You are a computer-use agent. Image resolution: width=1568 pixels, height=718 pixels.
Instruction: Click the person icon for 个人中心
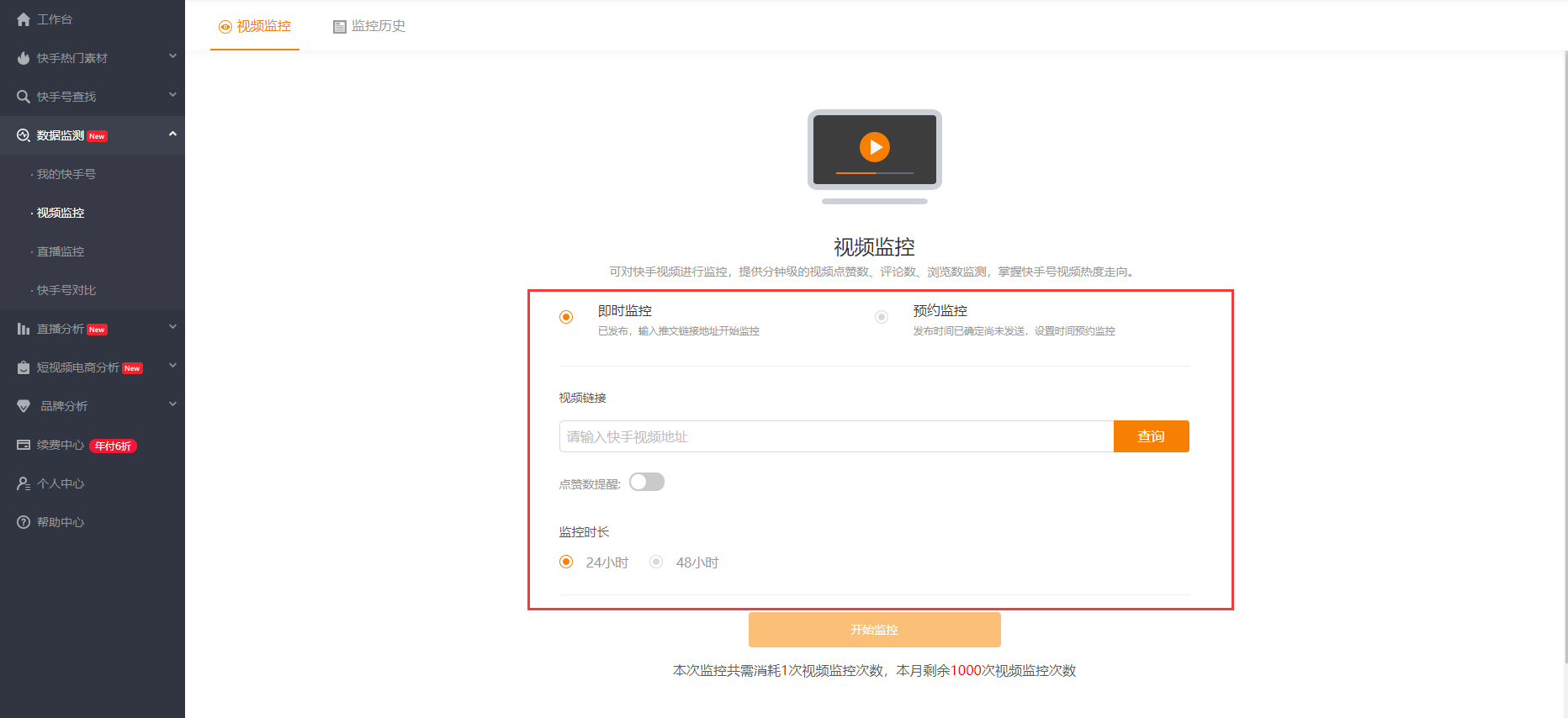24,483
